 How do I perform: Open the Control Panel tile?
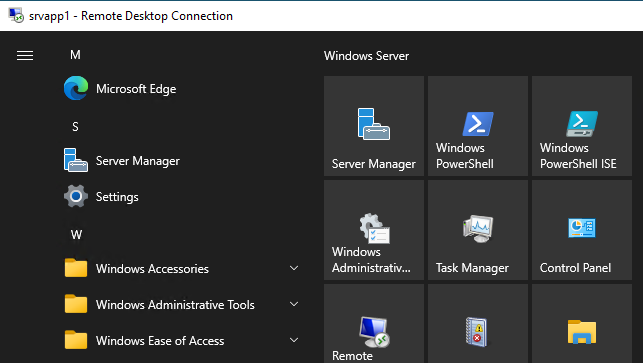coord(582,230)
